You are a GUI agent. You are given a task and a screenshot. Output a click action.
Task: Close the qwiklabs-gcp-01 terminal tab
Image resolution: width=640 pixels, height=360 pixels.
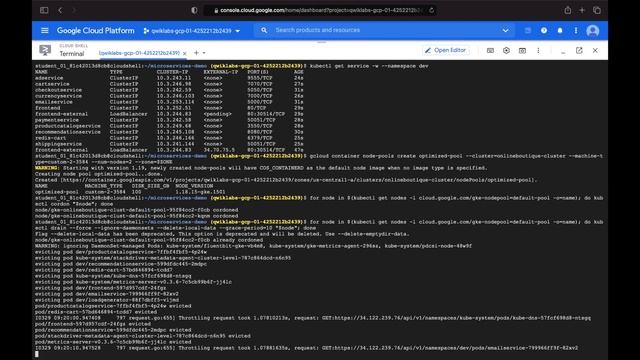[x=184, y=53]
